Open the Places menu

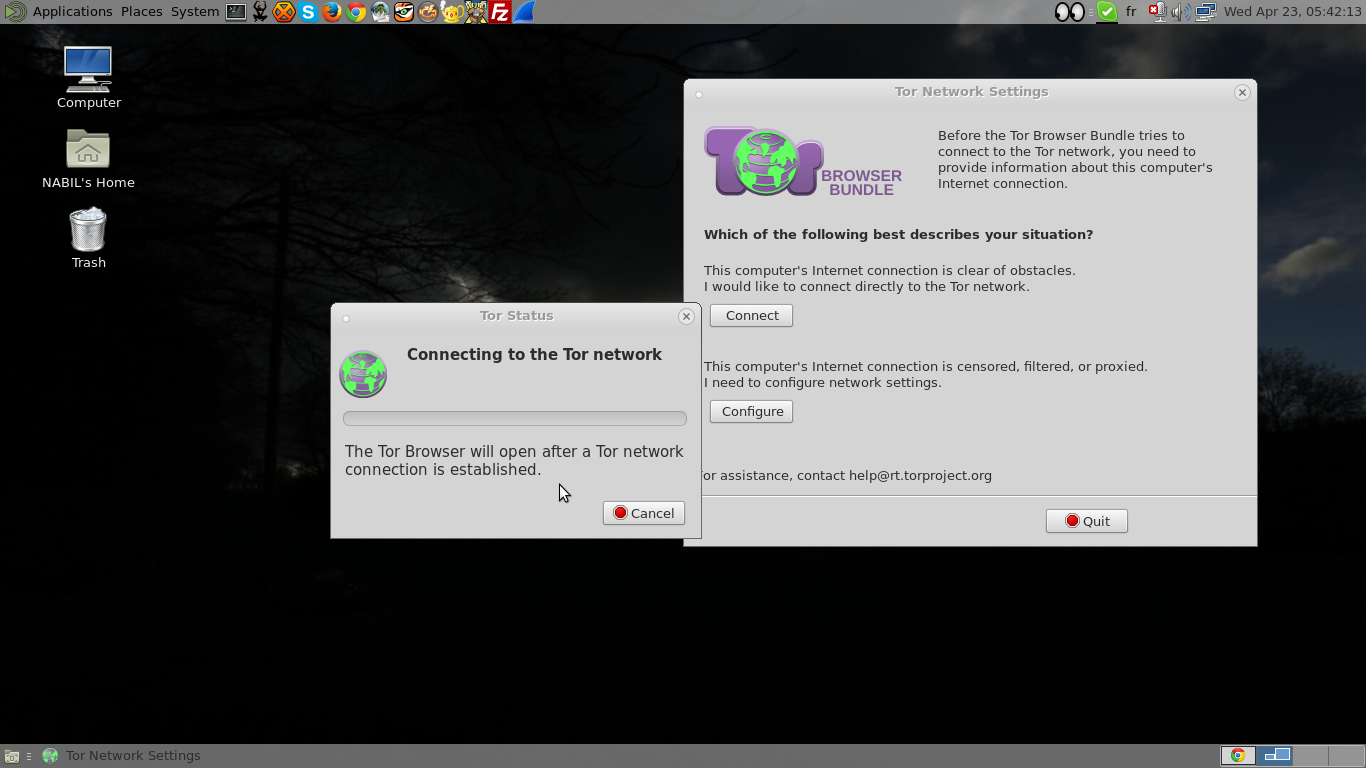[x=141, y=12]
